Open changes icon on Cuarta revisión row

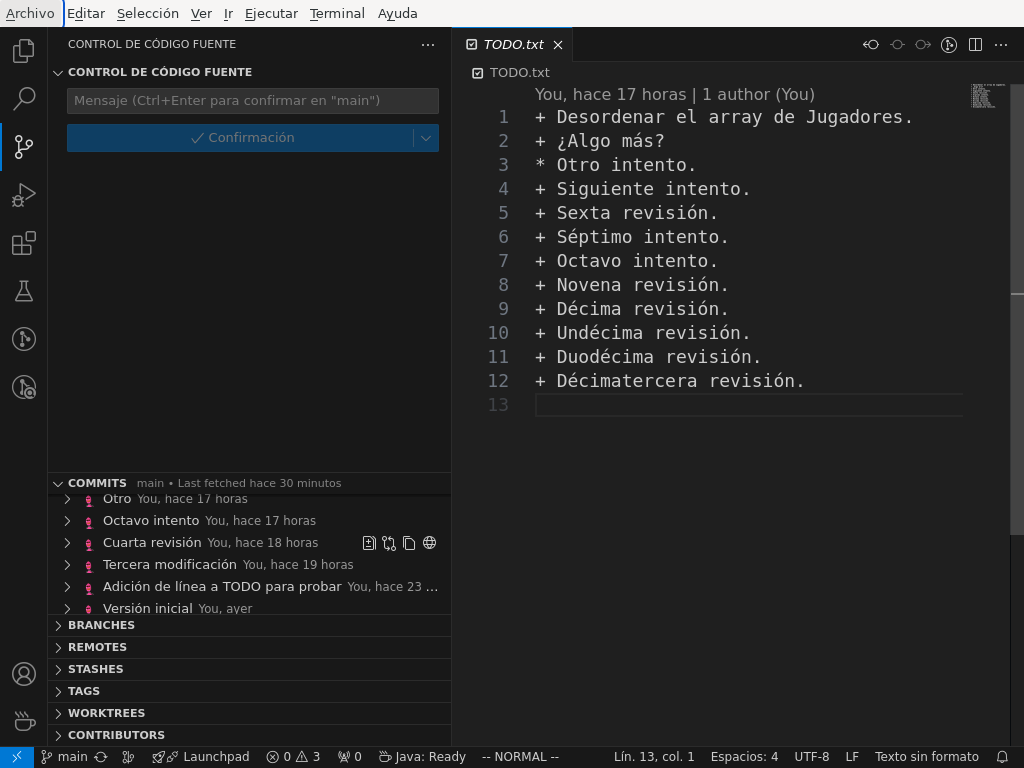(369, 543)
